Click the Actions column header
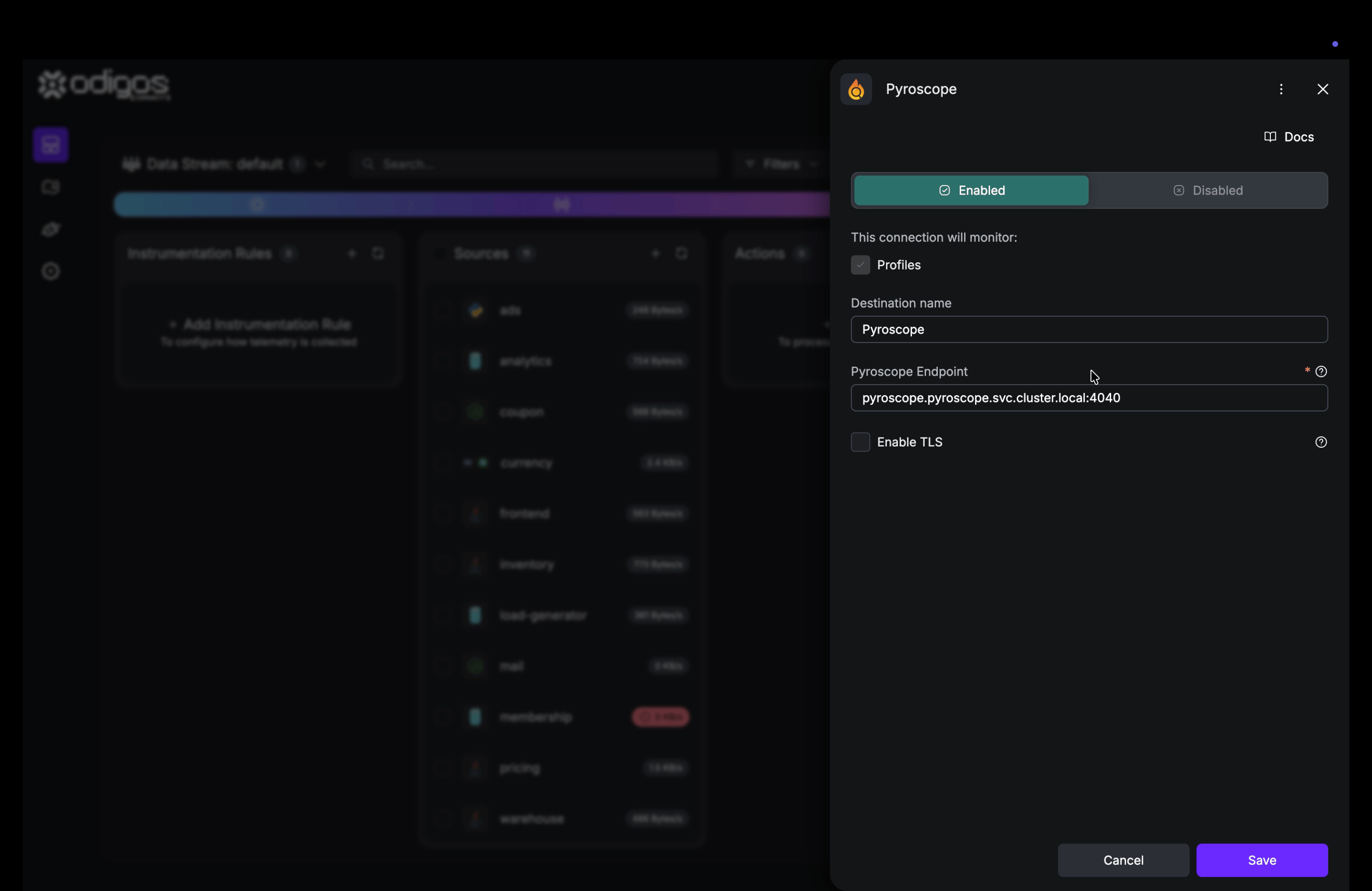Screen dimensions: 1372x891 (759, 254)
